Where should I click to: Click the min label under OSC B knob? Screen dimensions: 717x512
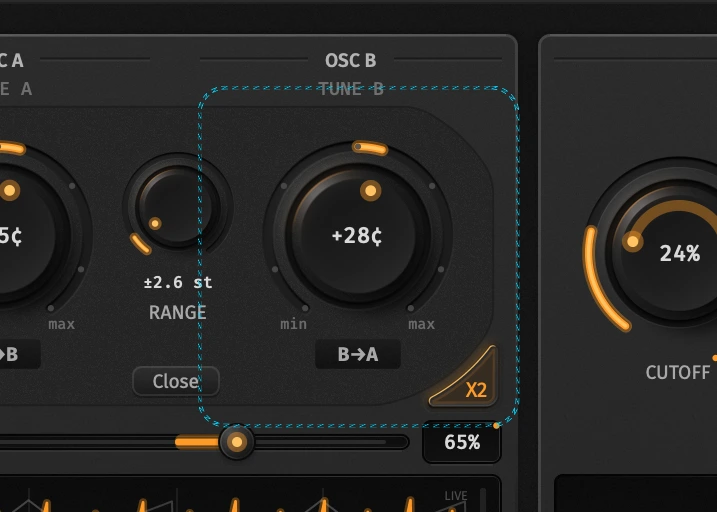point(294,324)
